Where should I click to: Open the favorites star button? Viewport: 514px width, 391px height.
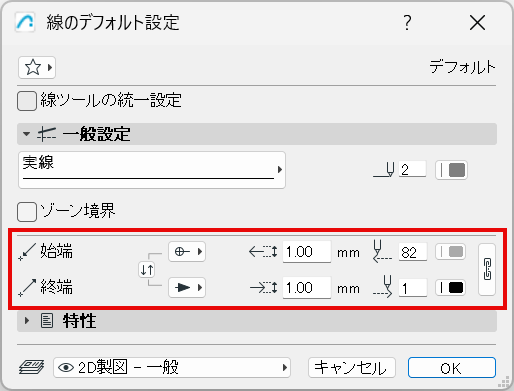click(x=37, y=68)
